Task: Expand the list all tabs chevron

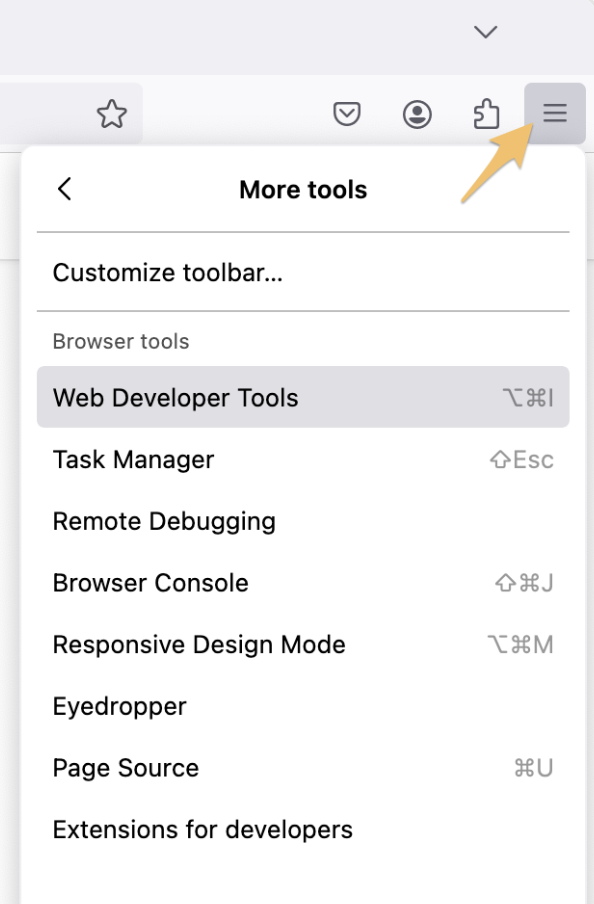Action: coord(486,31)
